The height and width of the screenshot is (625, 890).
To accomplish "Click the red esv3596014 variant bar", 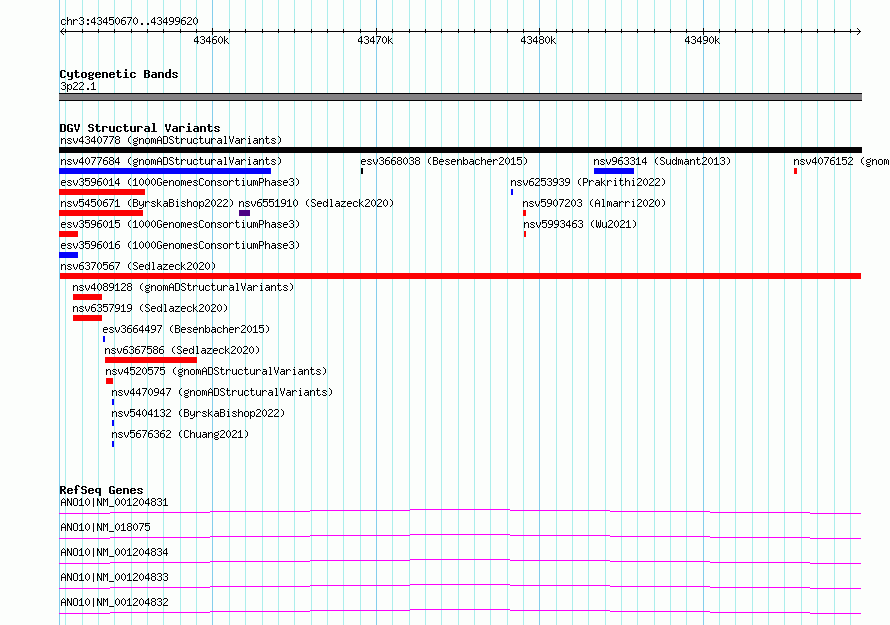I will click(102, 192).
